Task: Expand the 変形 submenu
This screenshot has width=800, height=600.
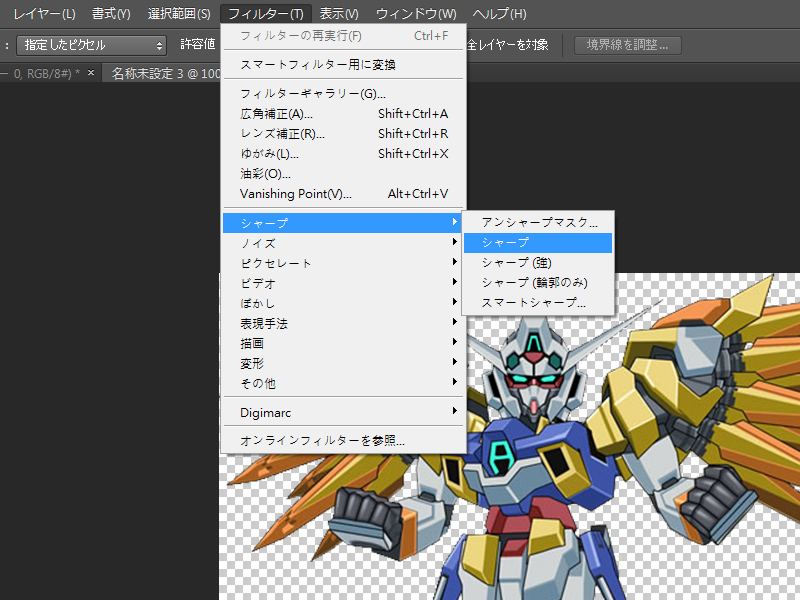Action: (x=343, y=363)
